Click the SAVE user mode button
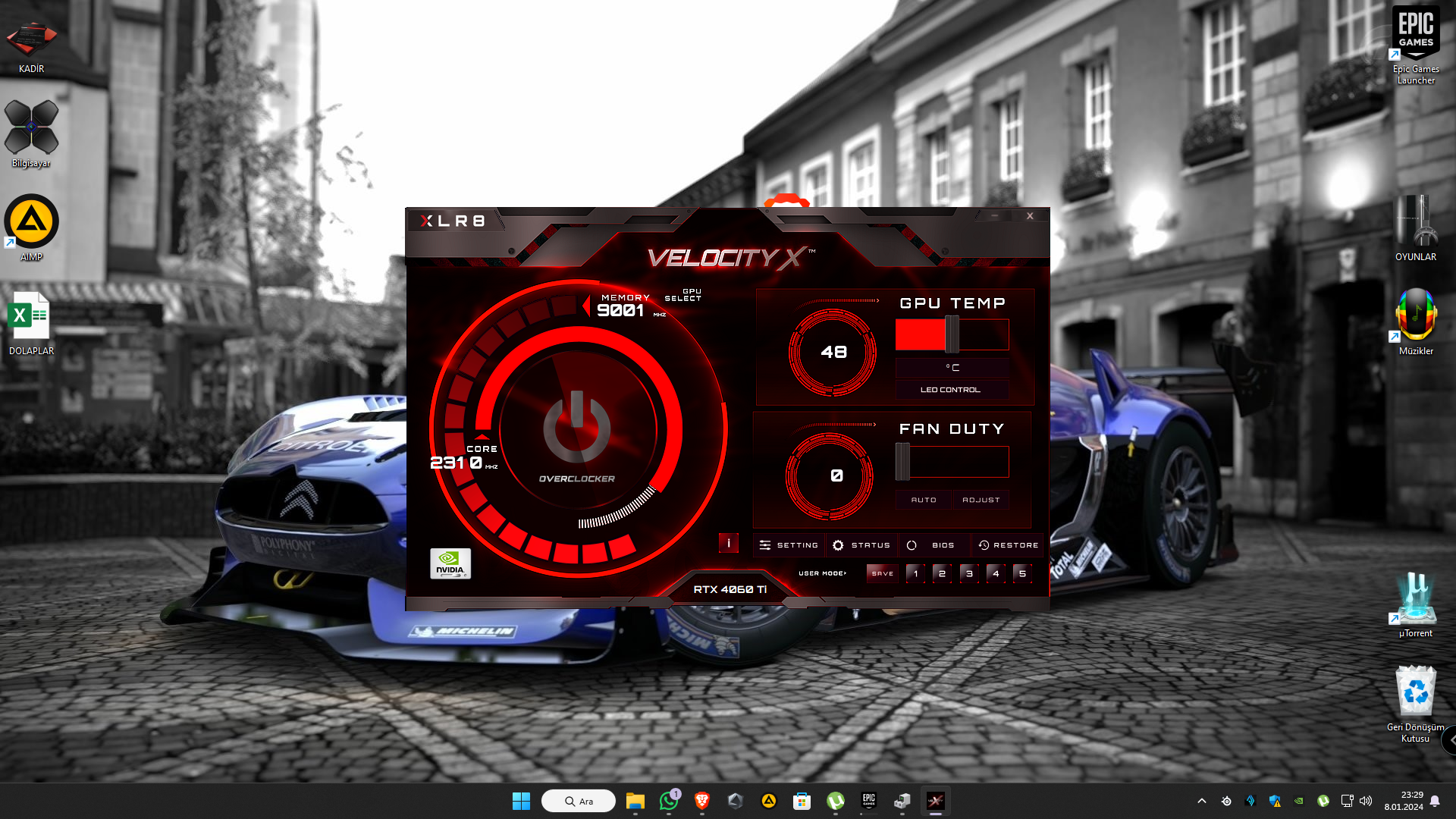The width and height of the screenshot is (1456, 819). pyautogui.click(x=883, y=573)
